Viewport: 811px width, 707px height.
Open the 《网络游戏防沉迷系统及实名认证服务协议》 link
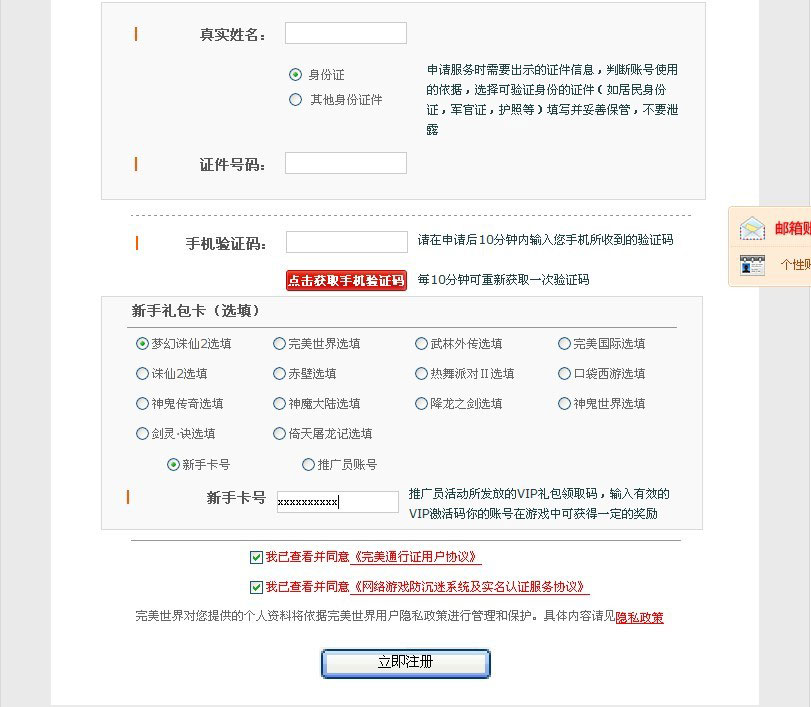click(x=469, y=587)
